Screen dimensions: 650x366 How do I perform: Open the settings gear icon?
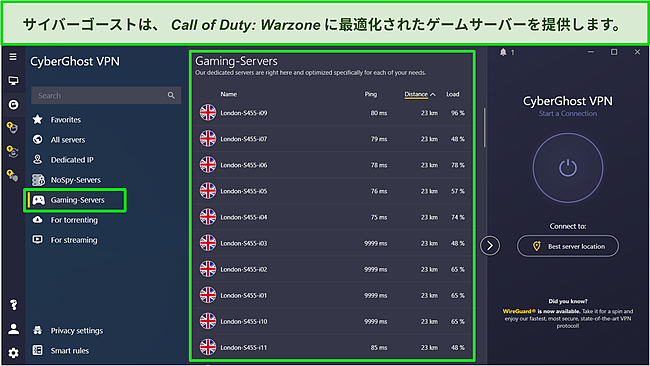point(13,353)
